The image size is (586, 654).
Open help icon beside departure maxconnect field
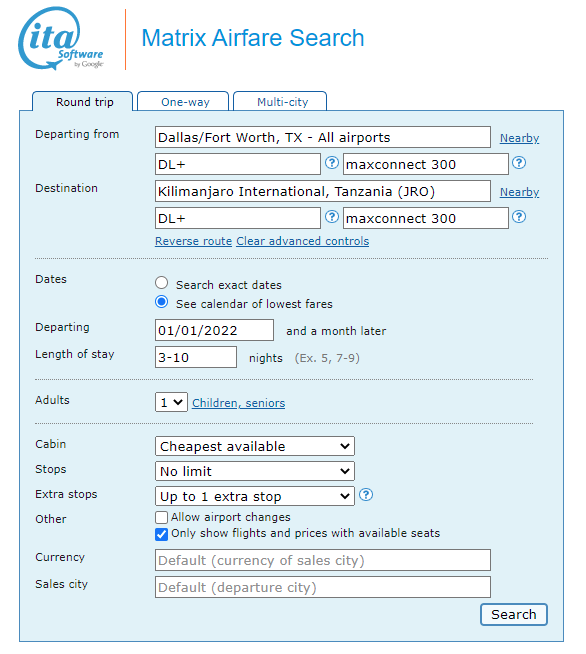pyautogui.click(x=519, y=163)
